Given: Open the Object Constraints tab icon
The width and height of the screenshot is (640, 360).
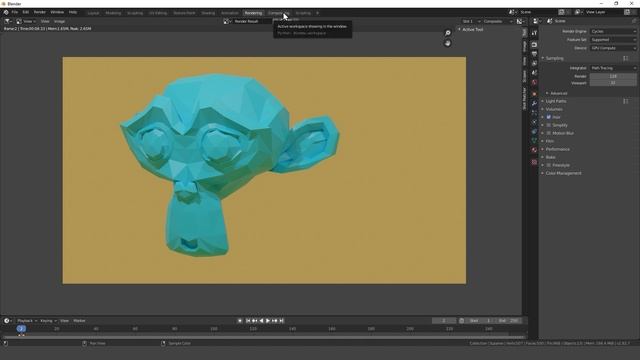Looking at the screenshot, I should point(534,131).
